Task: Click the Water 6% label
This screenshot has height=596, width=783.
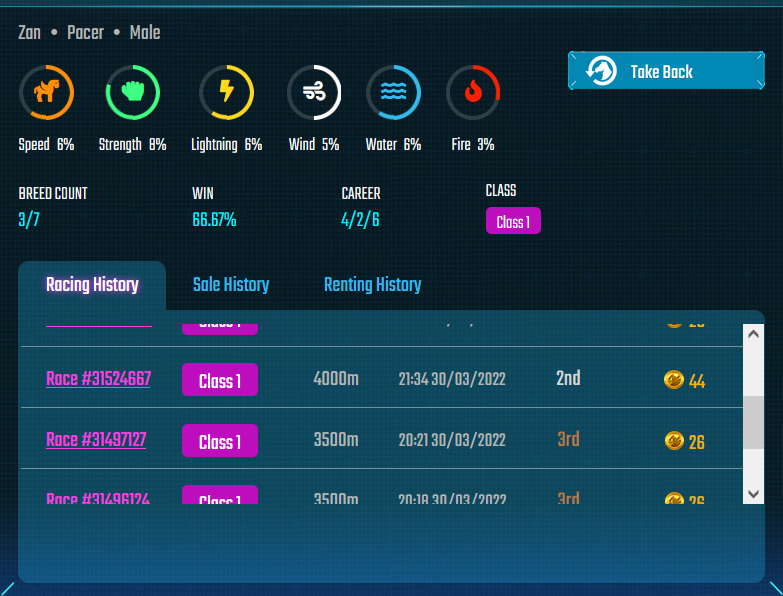Action: pos(393,145)
